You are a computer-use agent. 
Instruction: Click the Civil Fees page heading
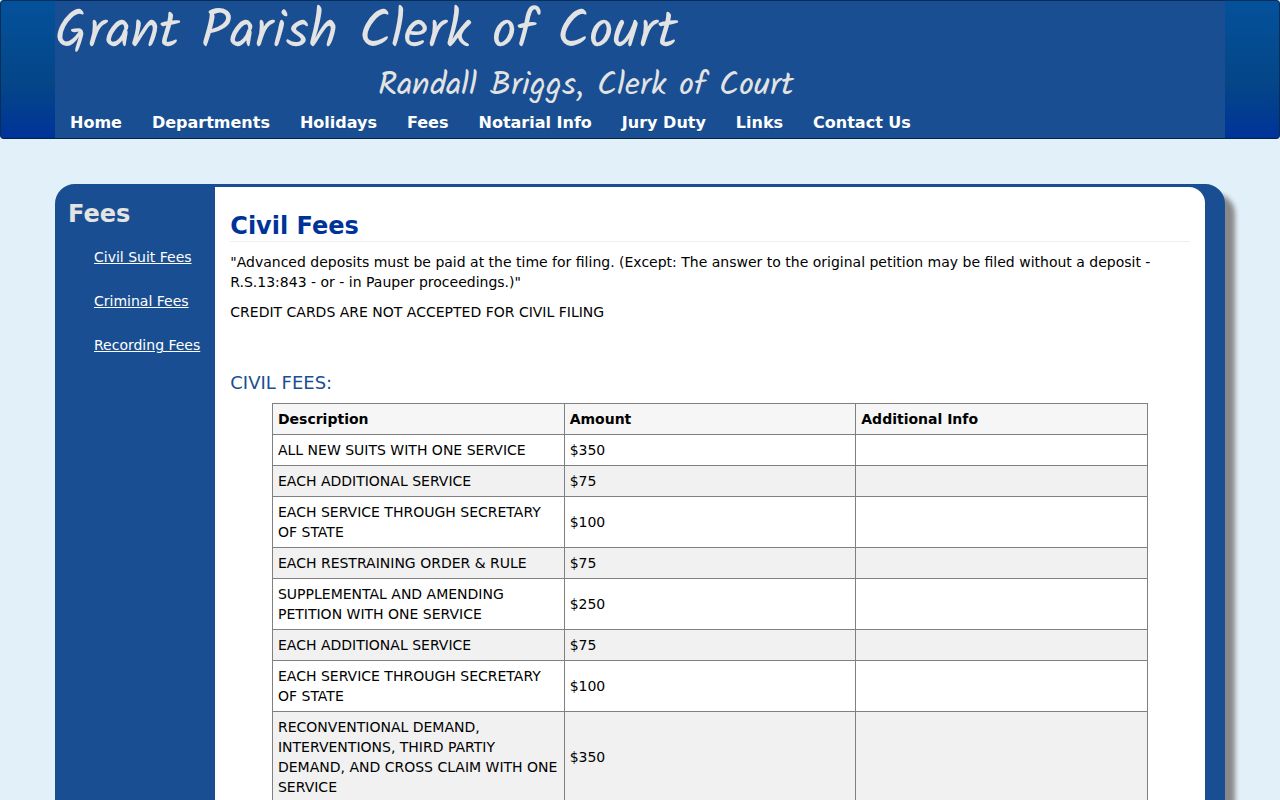click(x=294, y=225)
